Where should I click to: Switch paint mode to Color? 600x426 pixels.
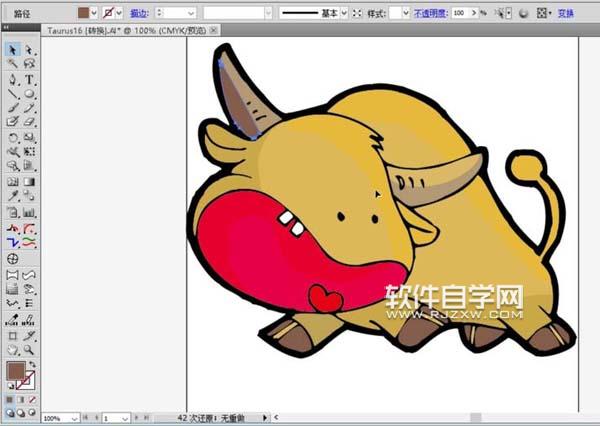[10, 400]
